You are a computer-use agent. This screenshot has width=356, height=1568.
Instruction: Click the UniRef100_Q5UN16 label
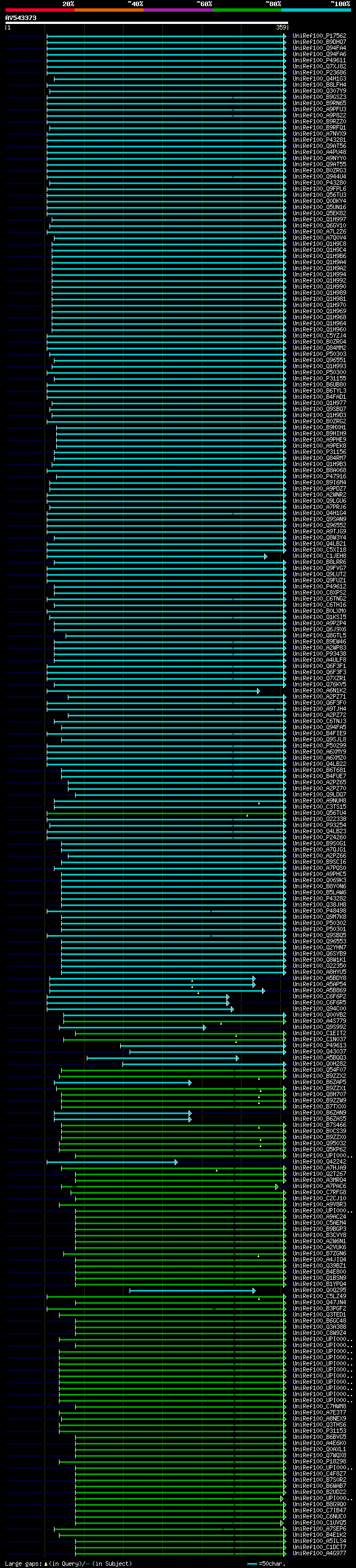coord(319,207)
